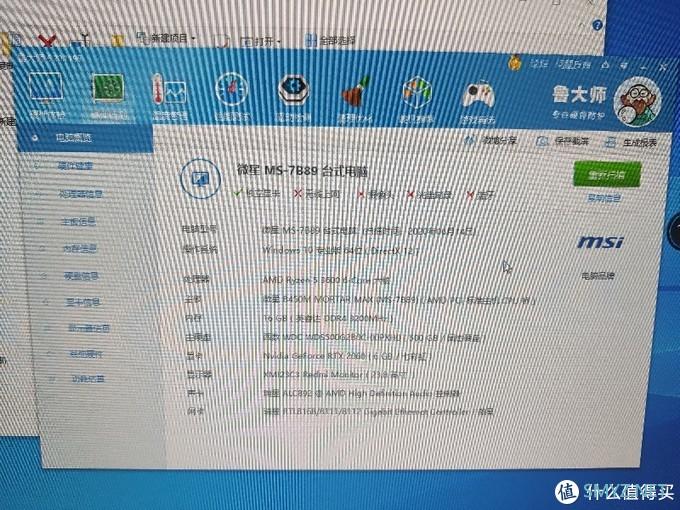Click 全部选择 in Explorer window
Screen dimensions: 680x510
[338, 41]
